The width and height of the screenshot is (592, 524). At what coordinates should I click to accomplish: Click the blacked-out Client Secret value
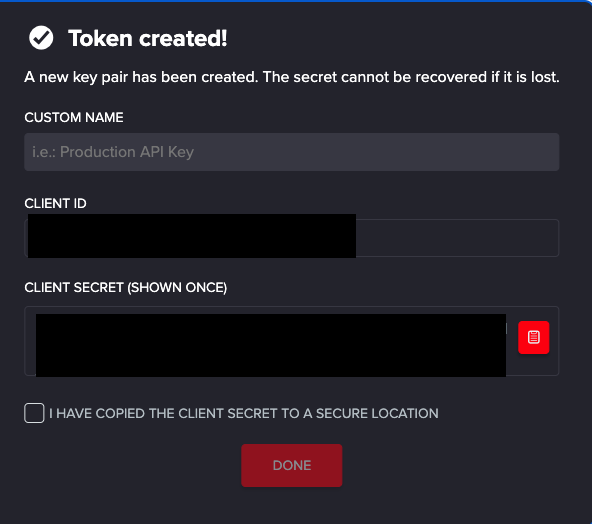pyautogui.click(x=271, y=345)
